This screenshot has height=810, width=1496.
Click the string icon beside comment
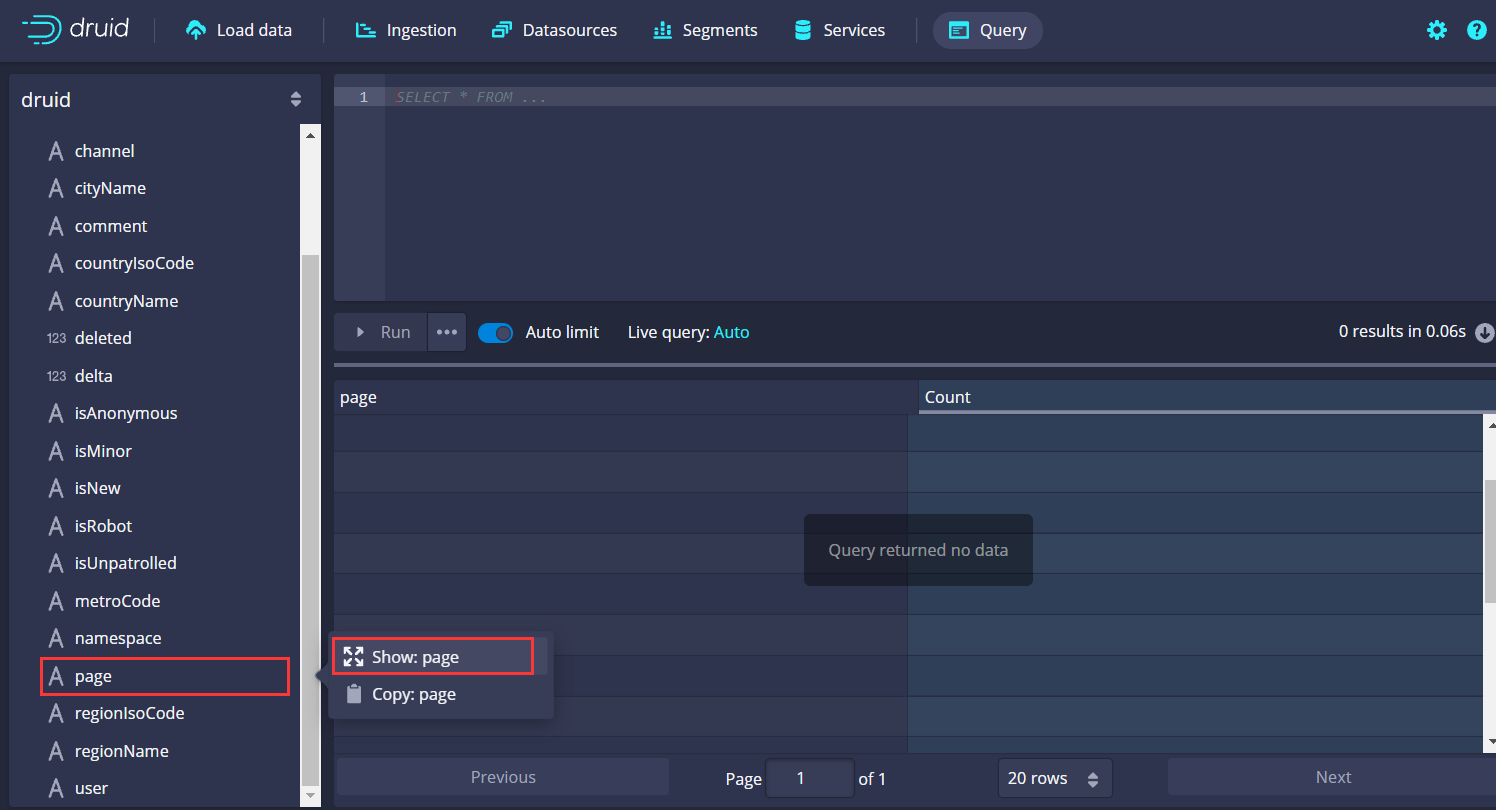pyautogui.click(x=56, y=226)
